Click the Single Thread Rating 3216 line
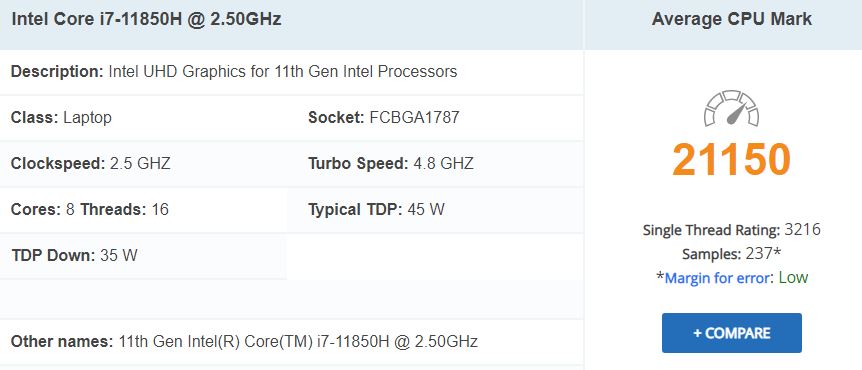The width and height of the screenshot is (862, 370). (731, 230)
